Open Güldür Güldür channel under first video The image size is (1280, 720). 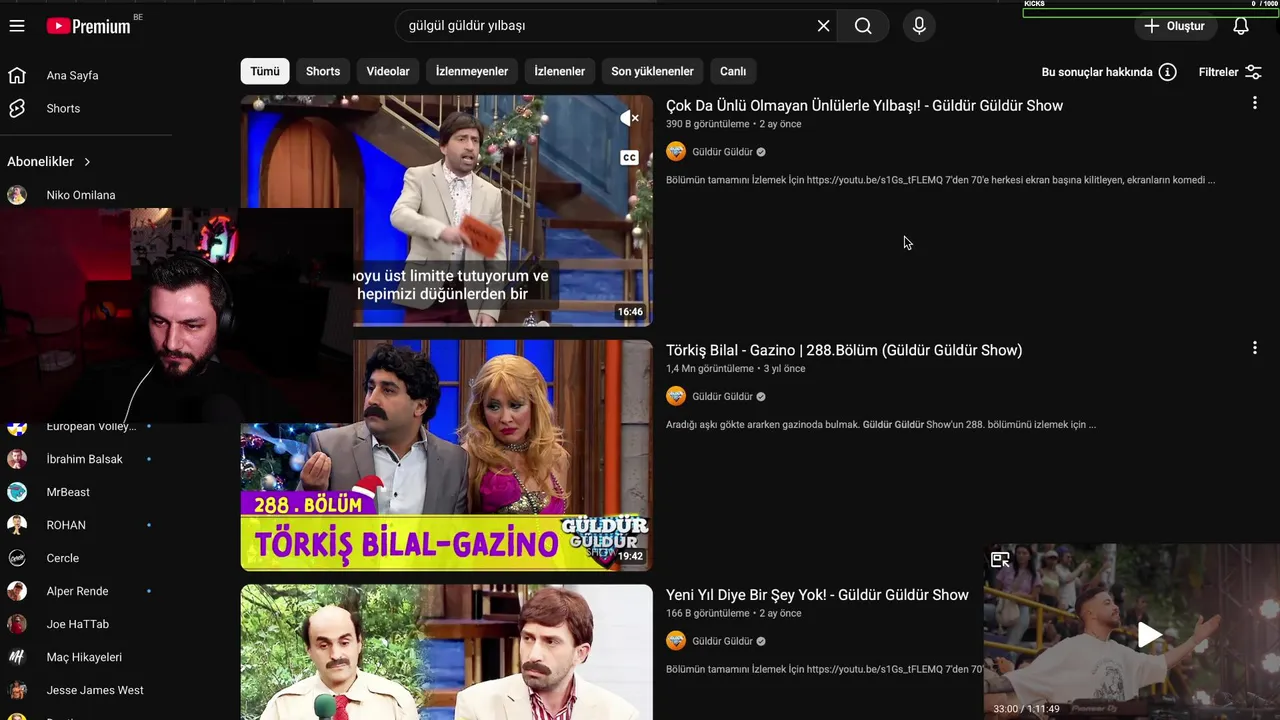[x=722, y=152]
